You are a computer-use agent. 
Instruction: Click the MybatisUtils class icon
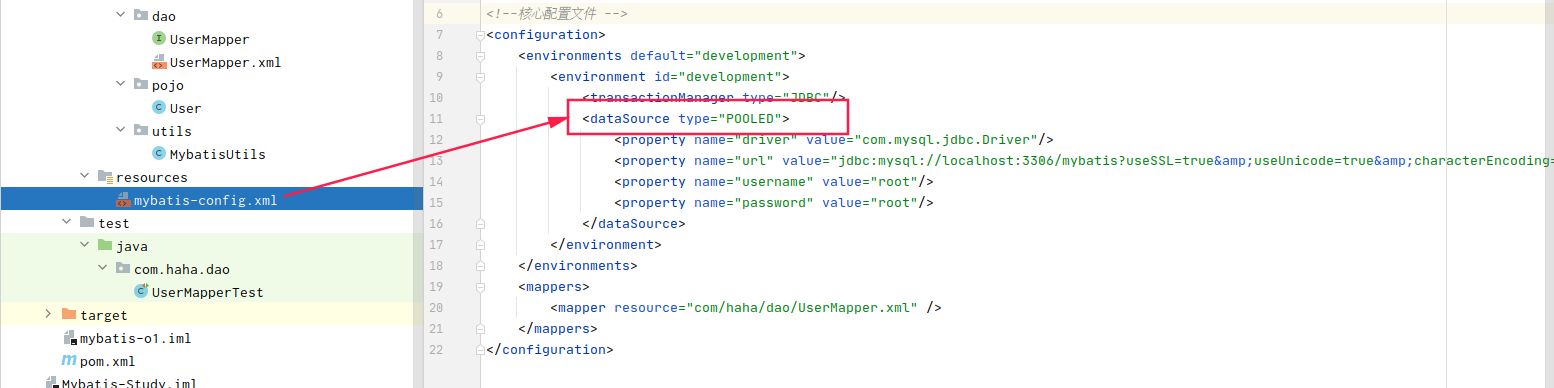[x=158, y=154]
